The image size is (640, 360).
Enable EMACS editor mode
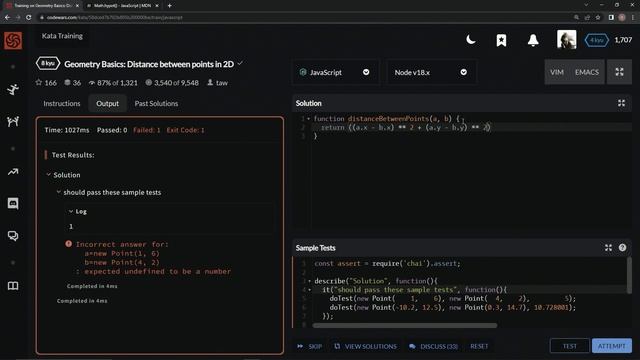587,72
